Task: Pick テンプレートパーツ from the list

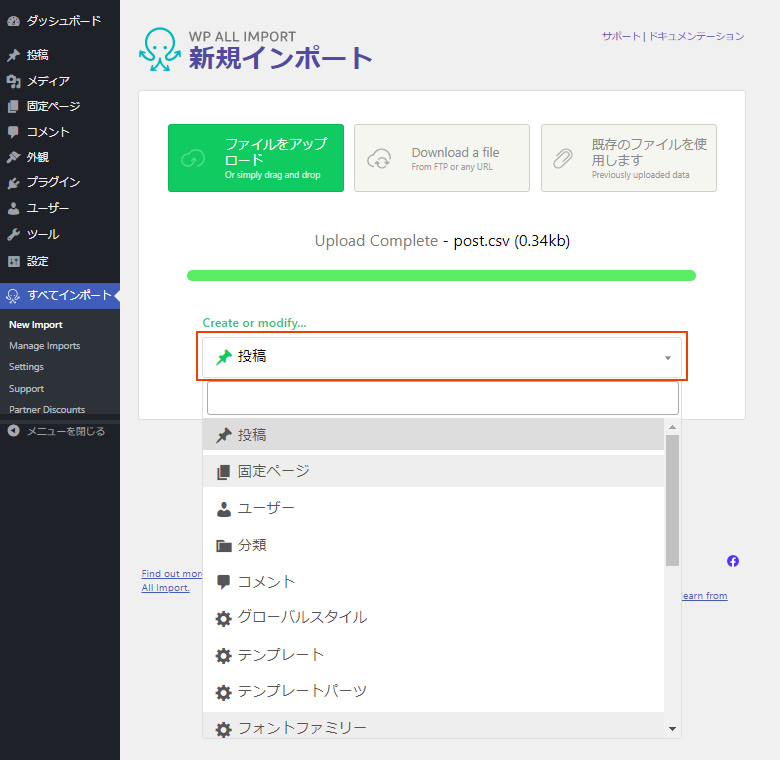Action: pos(301,691)
